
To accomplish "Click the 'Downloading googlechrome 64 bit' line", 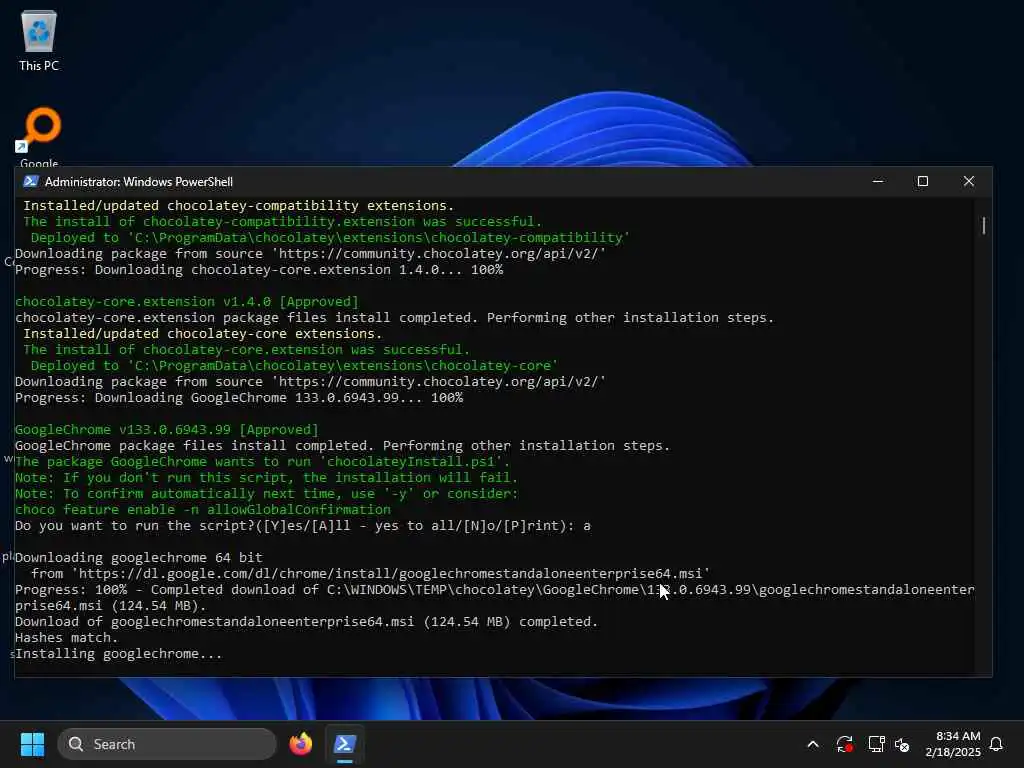I will (x=138, y=558).
